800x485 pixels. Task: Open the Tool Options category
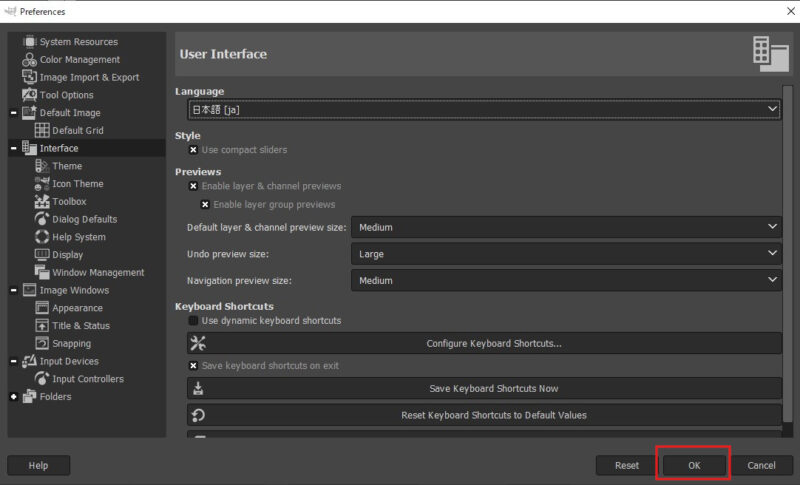pos(66,95)
